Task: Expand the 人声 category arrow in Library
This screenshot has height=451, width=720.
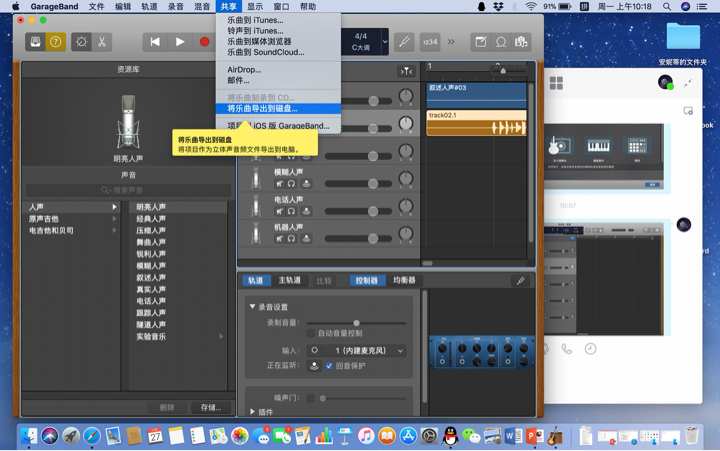Action: click(x=114, y=207)
